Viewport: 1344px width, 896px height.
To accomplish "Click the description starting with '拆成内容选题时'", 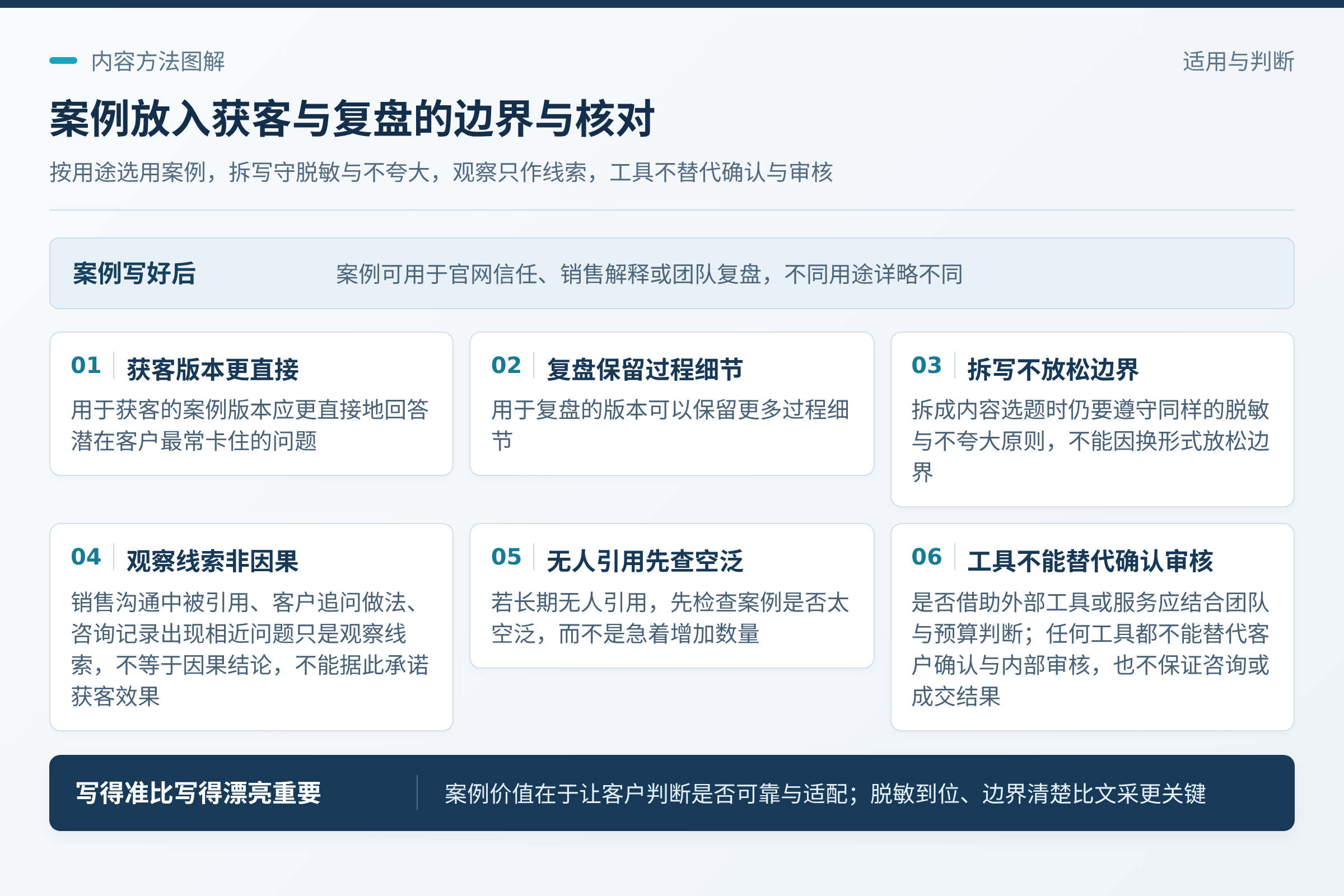I will pos(1090,441).
